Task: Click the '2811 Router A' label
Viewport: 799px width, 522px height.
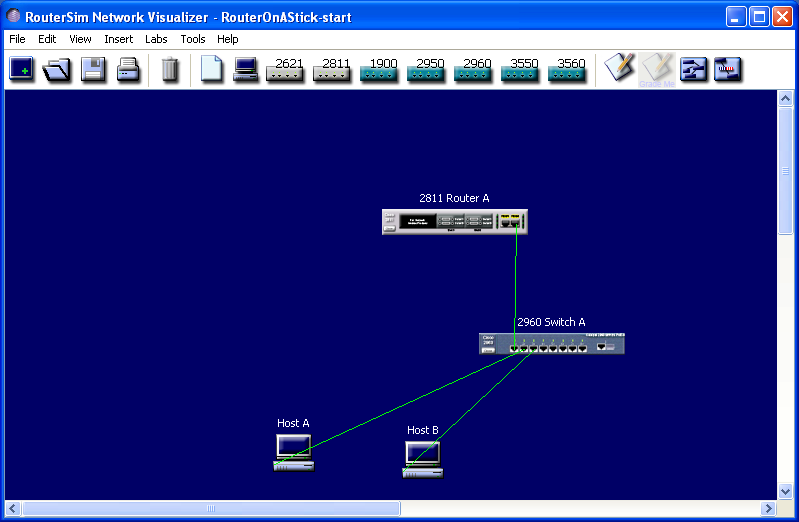Action: click(x=454, y=198)
